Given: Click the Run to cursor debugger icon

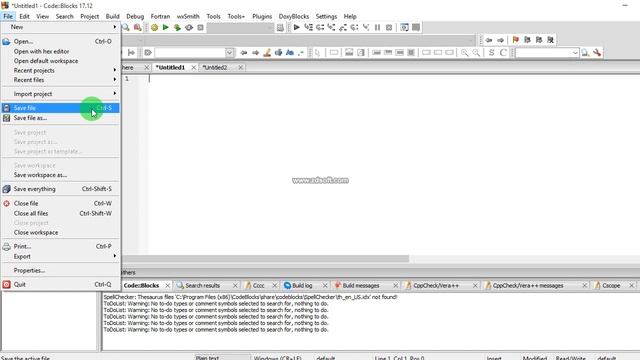Looking at the screenshot, I should pos(308,27).
